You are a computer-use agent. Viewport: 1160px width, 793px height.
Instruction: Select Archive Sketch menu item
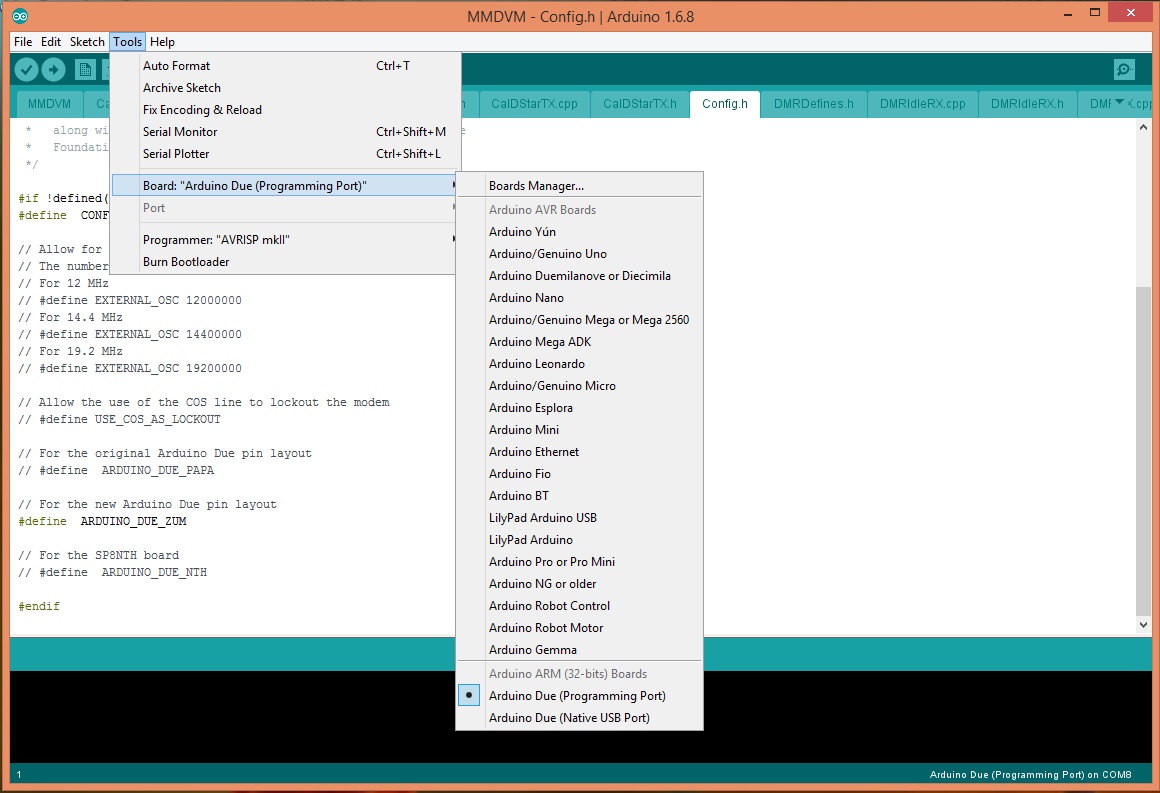285,87
